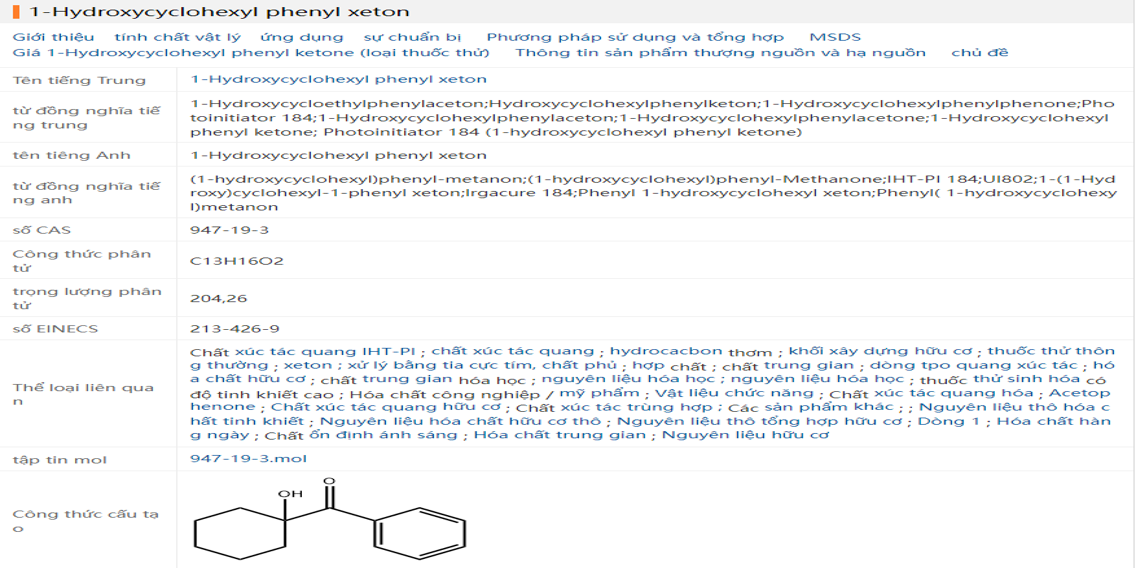Jump to sự chuẩn bị section
This screenshot has height=568, width=1136.
[412, 37]
